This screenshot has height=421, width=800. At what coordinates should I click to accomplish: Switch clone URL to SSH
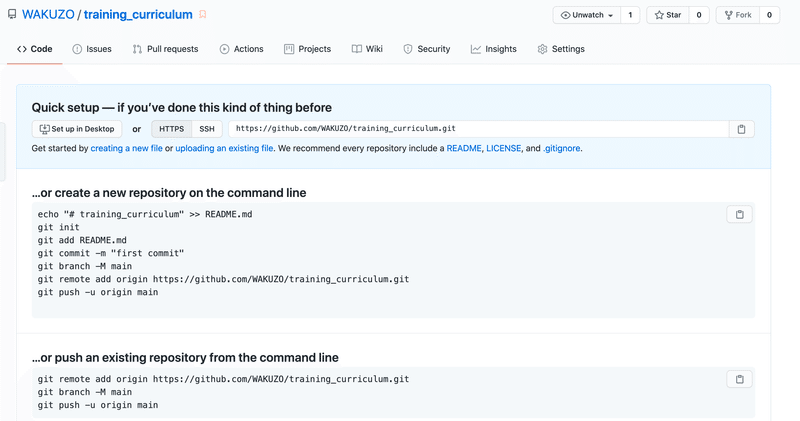tap(207, 129)
